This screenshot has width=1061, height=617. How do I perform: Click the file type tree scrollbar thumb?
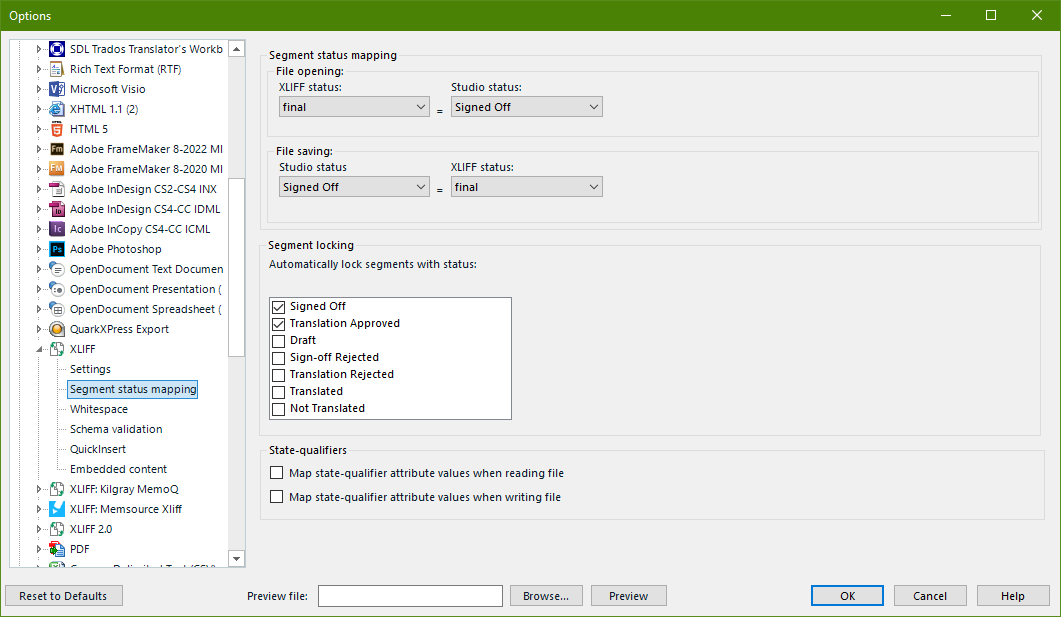coord(236,267)
